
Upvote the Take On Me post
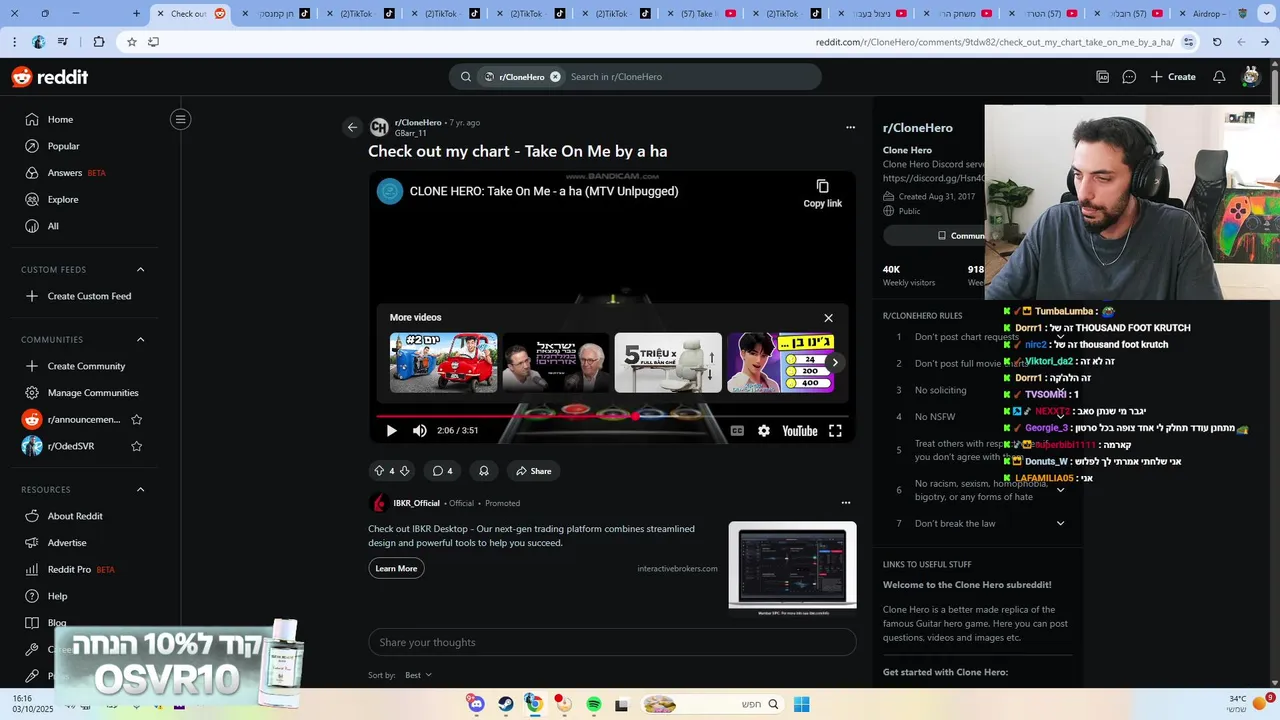pos(379,471)
